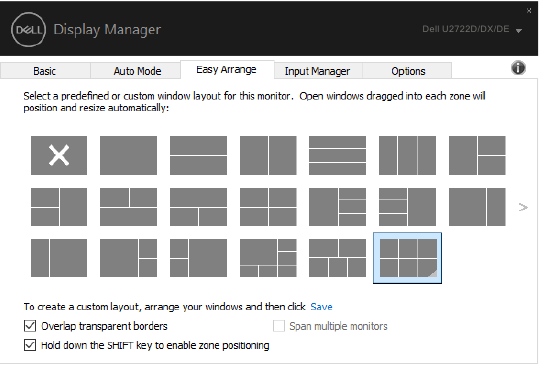Choose three left stacked with right column layout
The width and height of the screenshot is (541, 367).
[407, 207]
